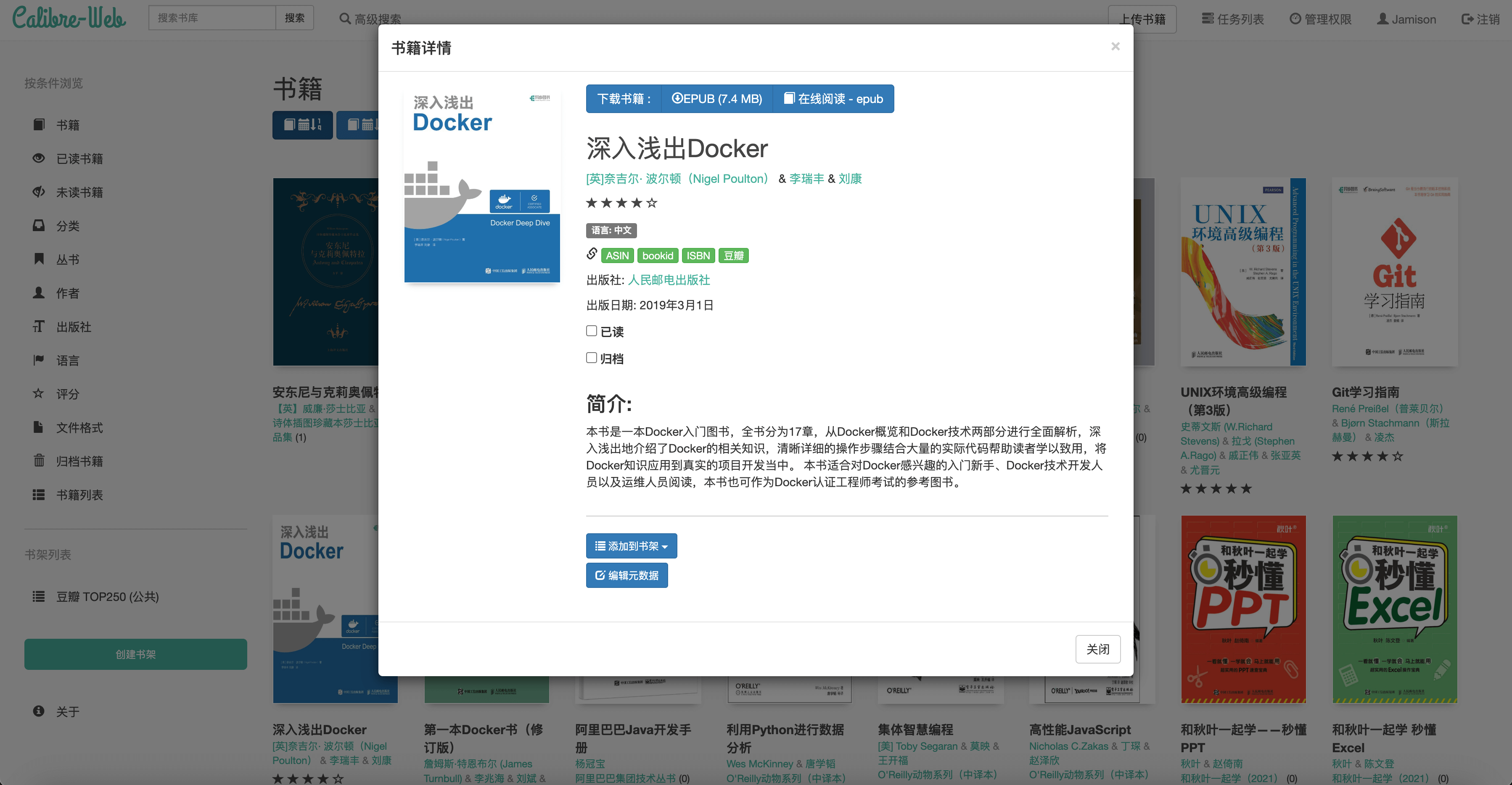Open title link Git学习指南

coord(1365,392)
